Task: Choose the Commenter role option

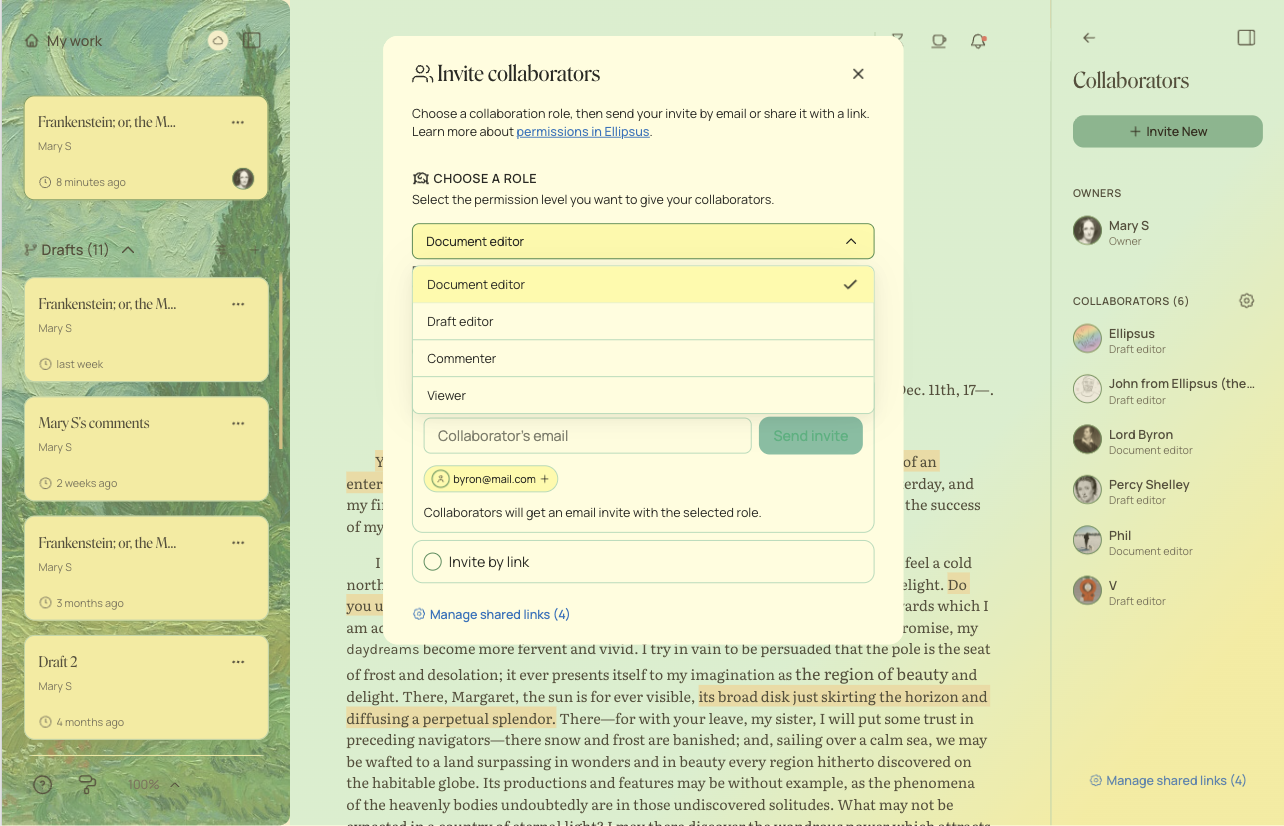Action: 643,358
